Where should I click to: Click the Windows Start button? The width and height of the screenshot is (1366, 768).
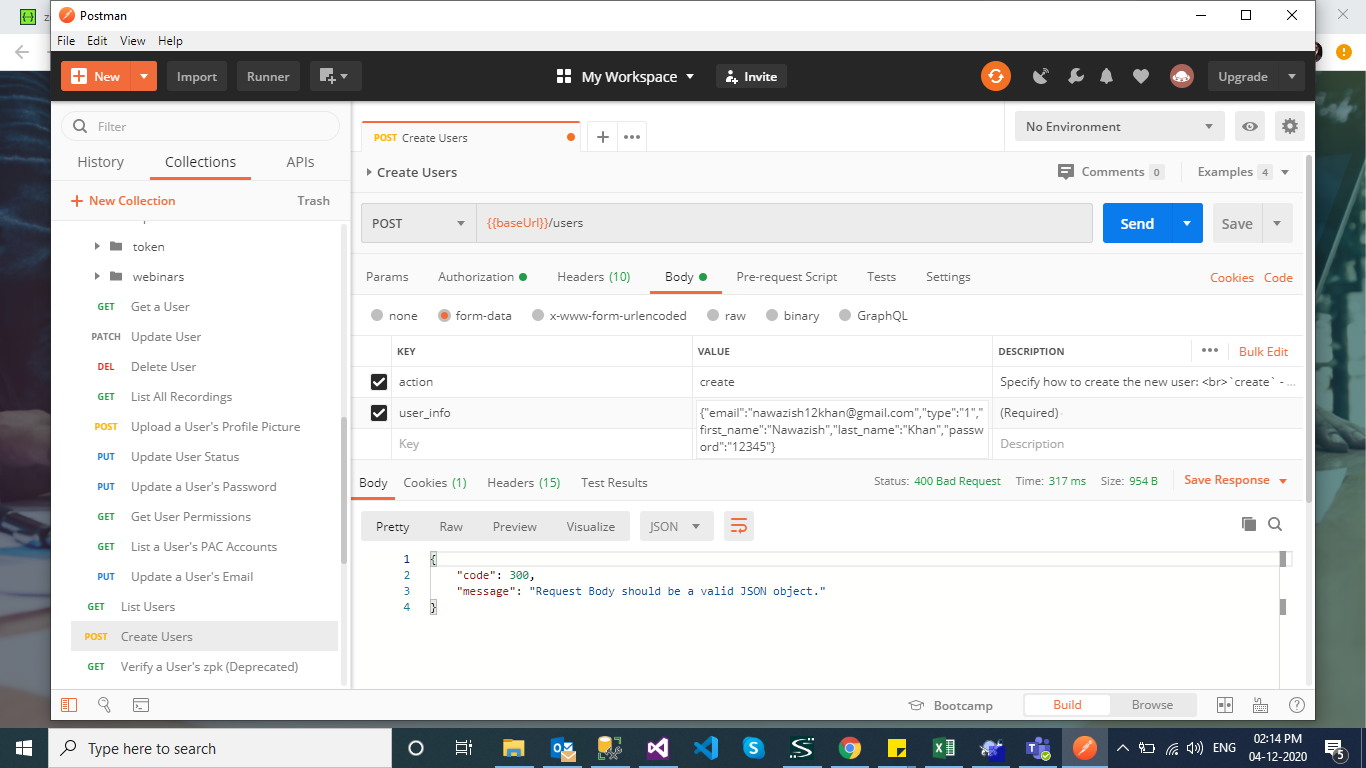pyautogui.click(x=24, y=748)
